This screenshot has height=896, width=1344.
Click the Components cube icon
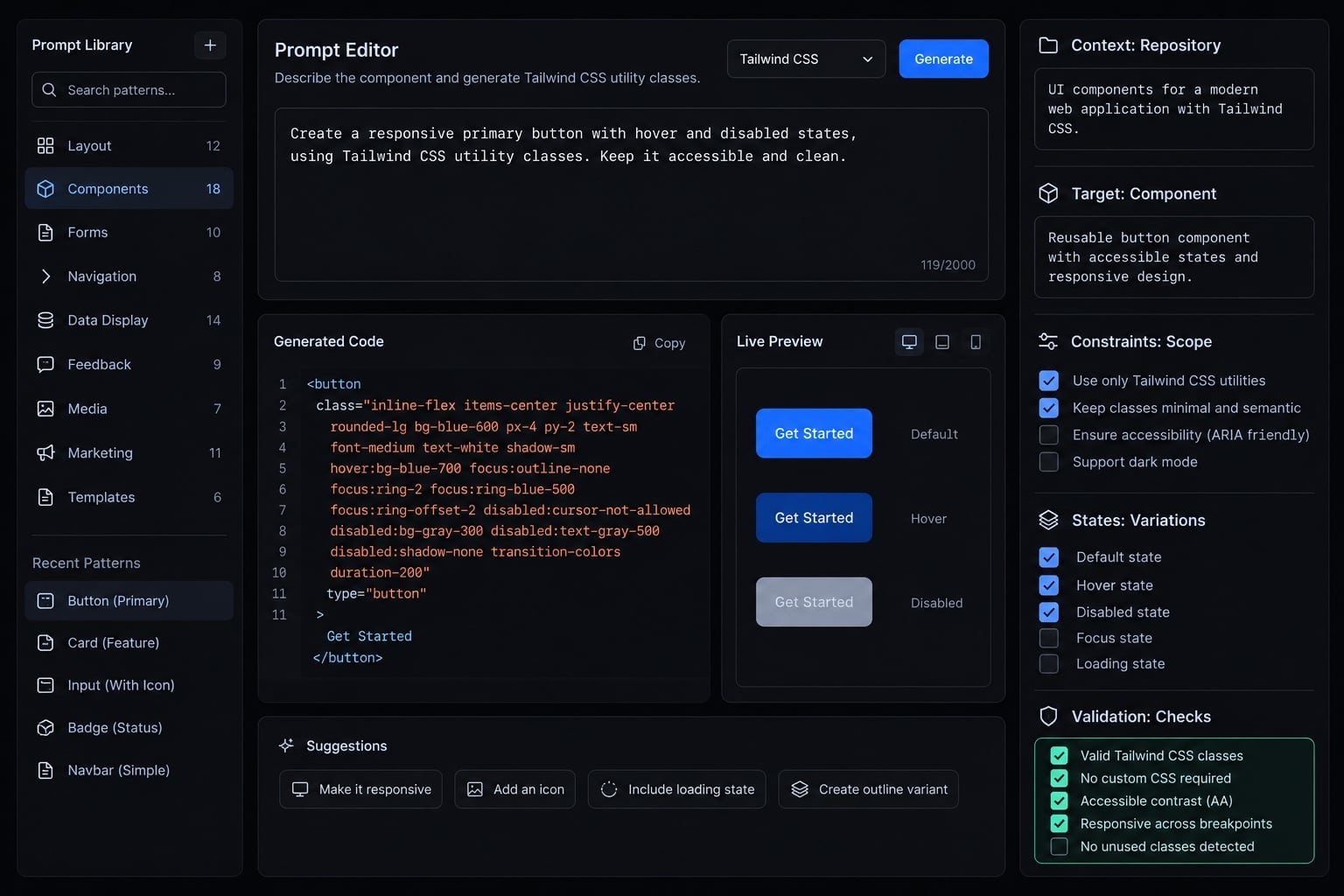[x=45, y=189]
